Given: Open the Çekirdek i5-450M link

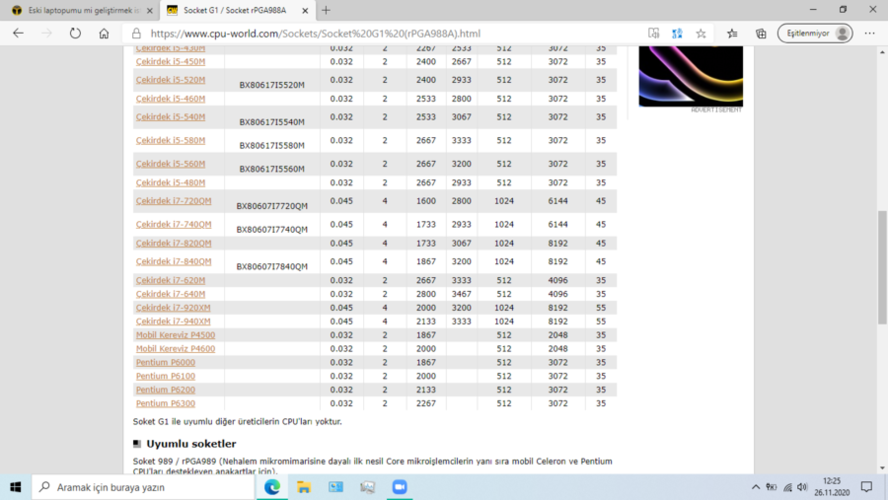Looking at the screenshot, I should pyautogui.click(x=170, y=61).
